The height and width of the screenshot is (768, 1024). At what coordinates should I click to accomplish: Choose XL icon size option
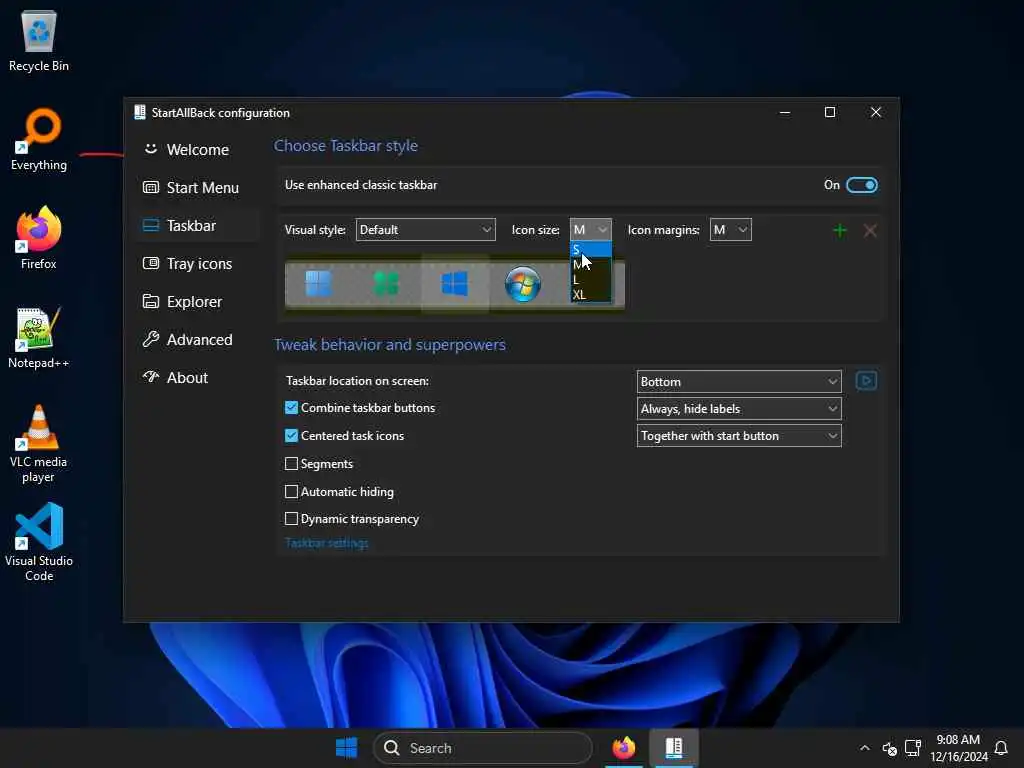click(x=590, y=295)
